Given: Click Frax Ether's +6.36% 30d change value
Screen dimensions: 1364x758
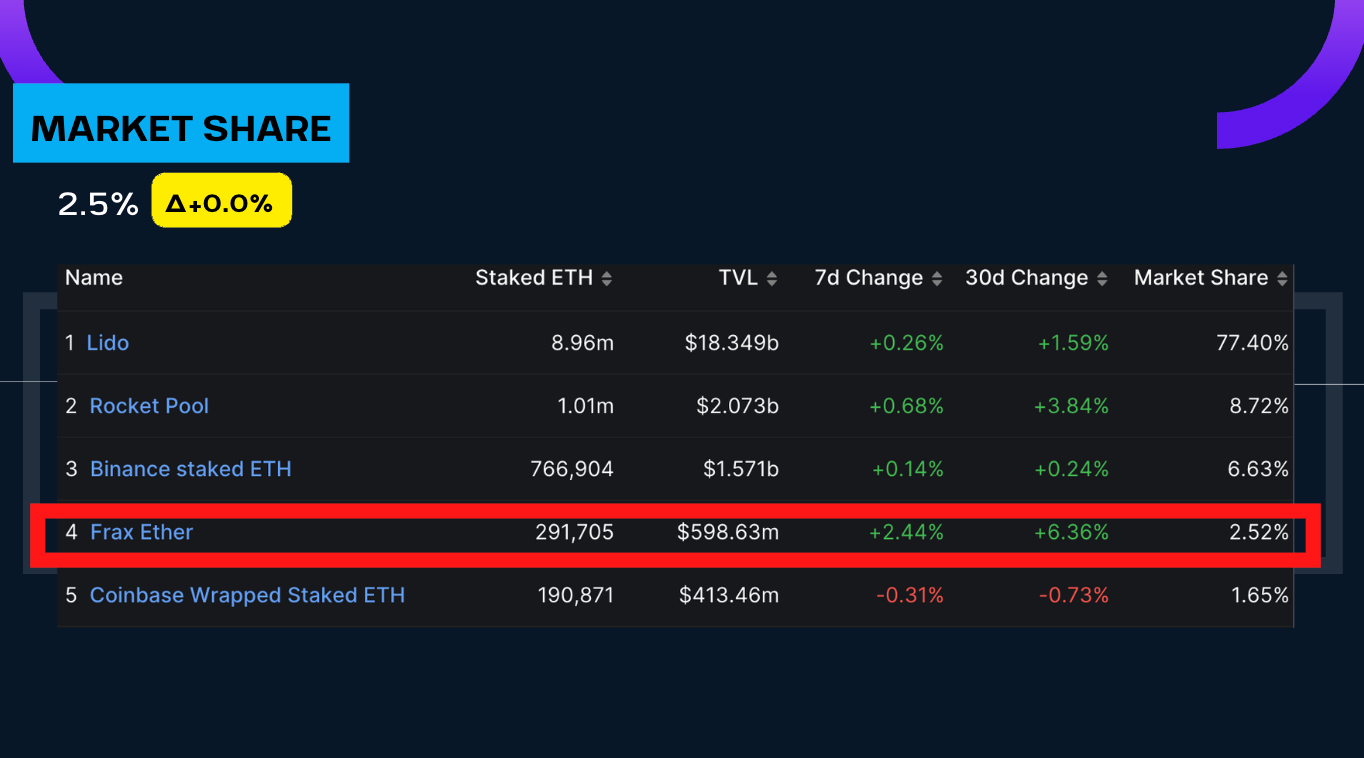Looking at the screenshot, I should click(x=1071, y=532).
